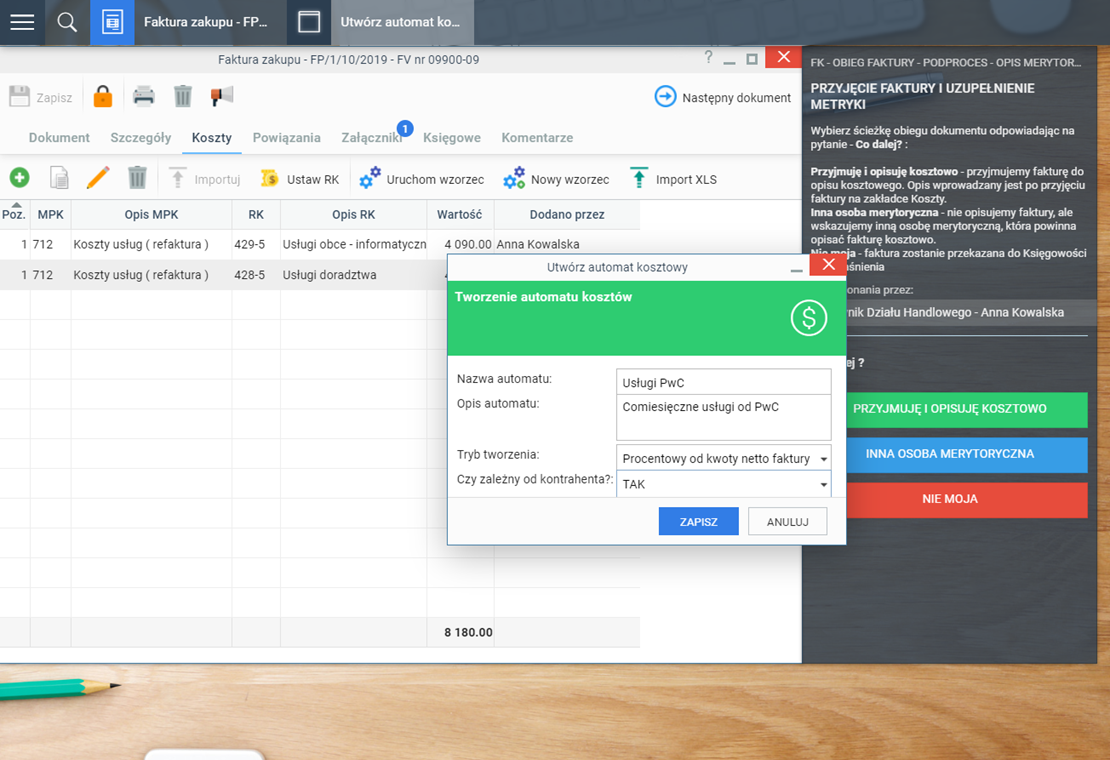Click the printer icon in toolbar

pos(144,97)
